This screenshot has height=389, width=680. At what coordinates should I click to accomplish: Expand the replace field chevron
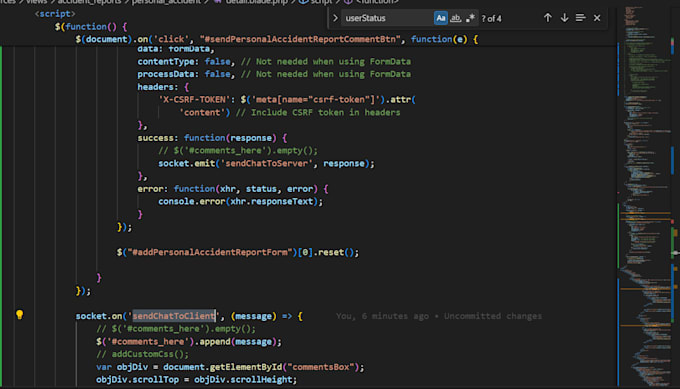pos(335,18)
